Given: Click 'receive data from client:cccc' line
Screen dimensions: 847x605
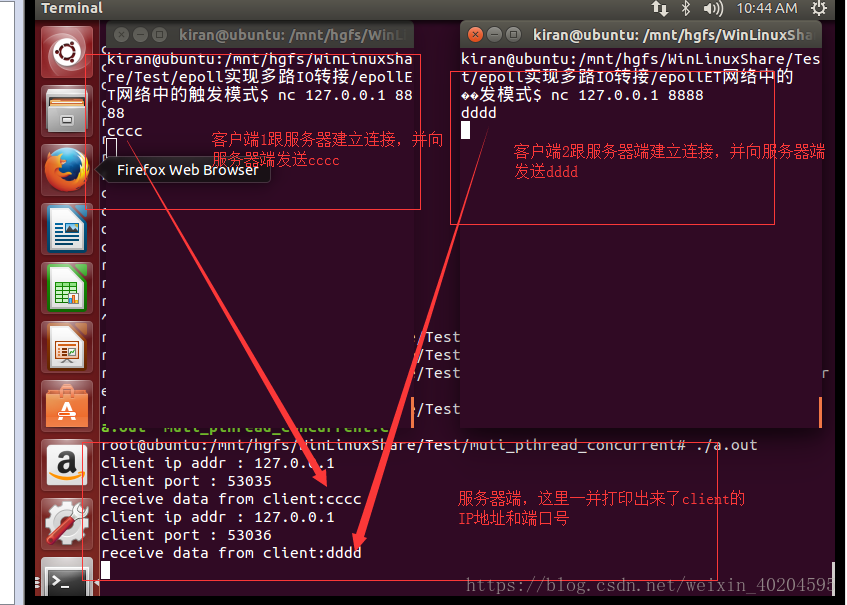Looking at the screenshot, I should 231,499.
